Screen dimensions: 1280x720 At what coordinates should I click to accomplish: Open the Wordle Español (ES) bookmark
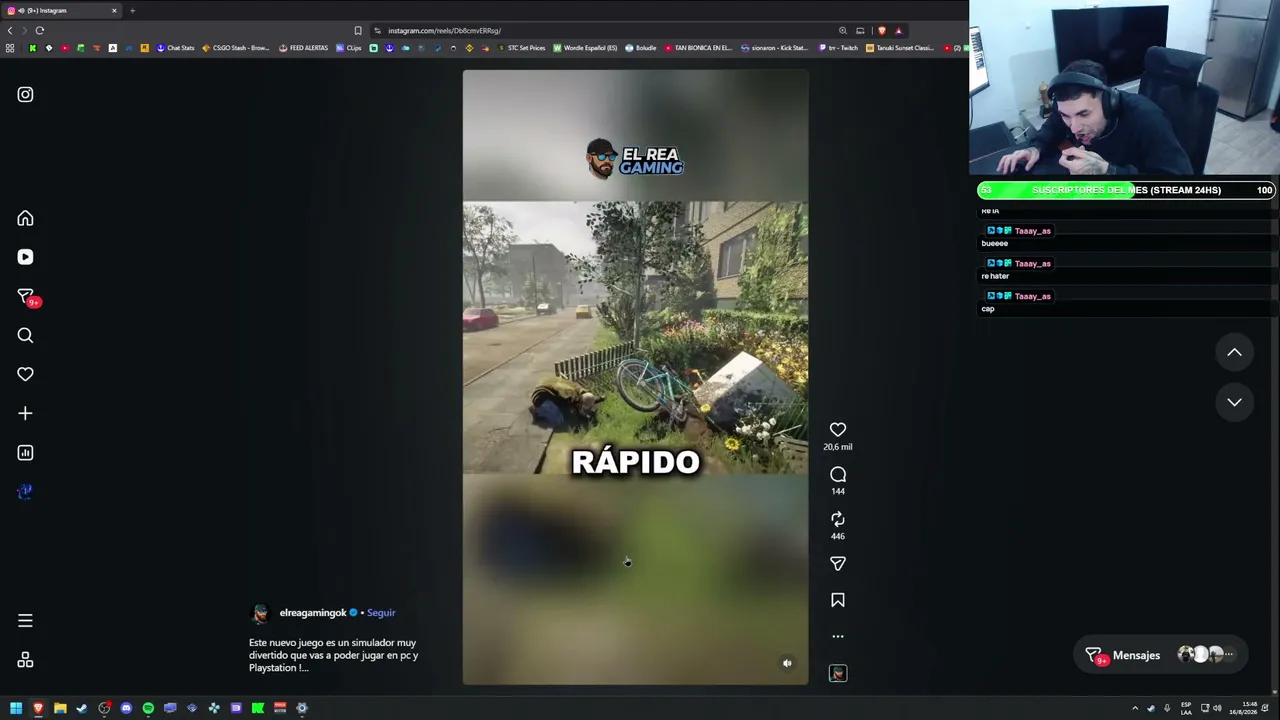[586, 48]
